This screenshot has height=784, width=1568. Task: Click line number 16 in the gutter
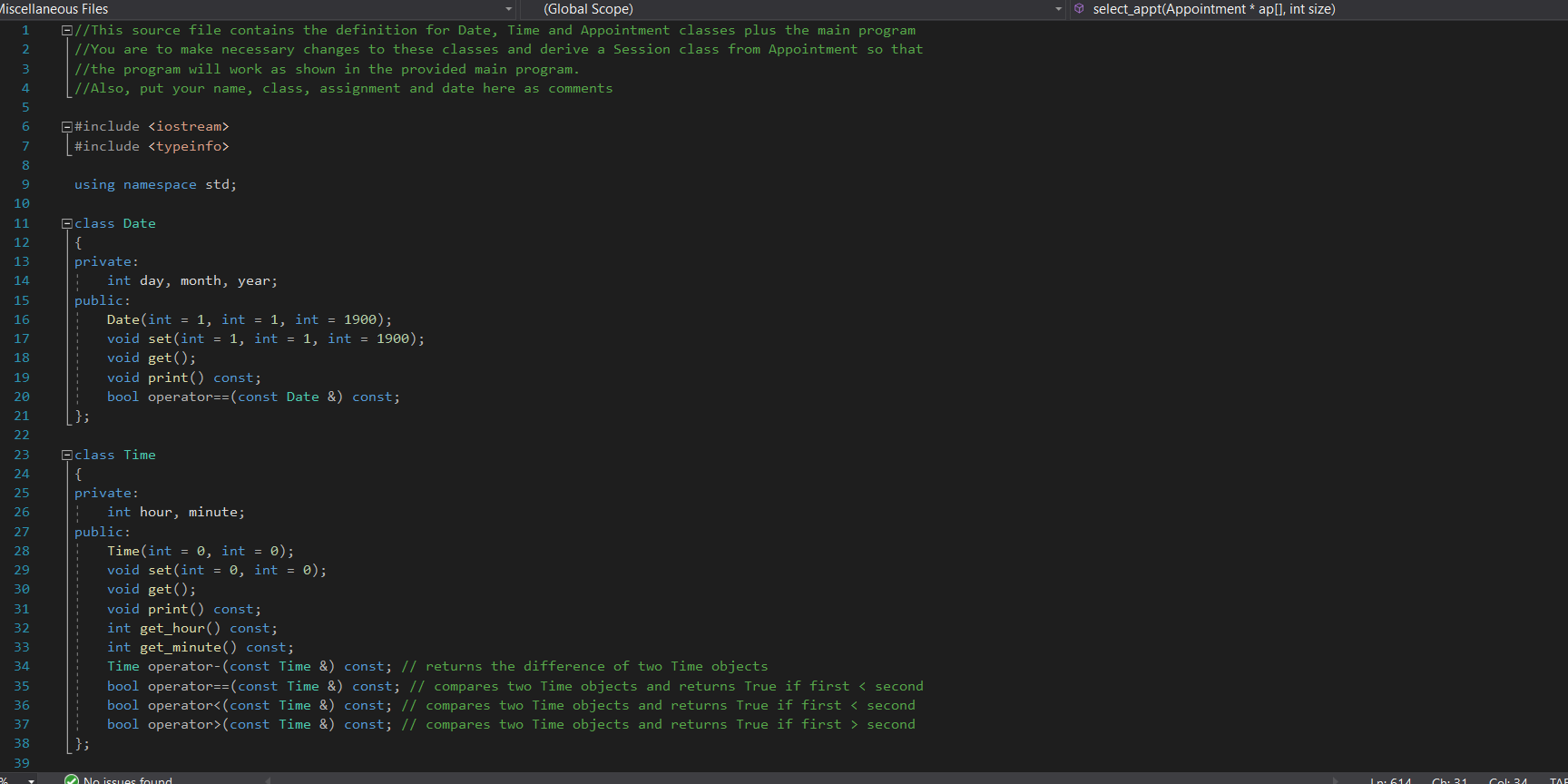[x=22, y=319]
